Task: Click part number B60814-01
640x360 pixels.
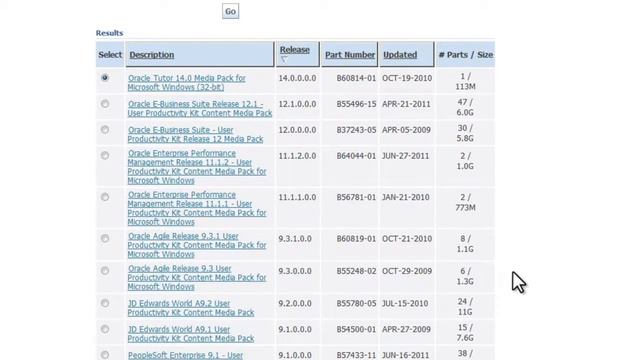Action: click(356, 78)
